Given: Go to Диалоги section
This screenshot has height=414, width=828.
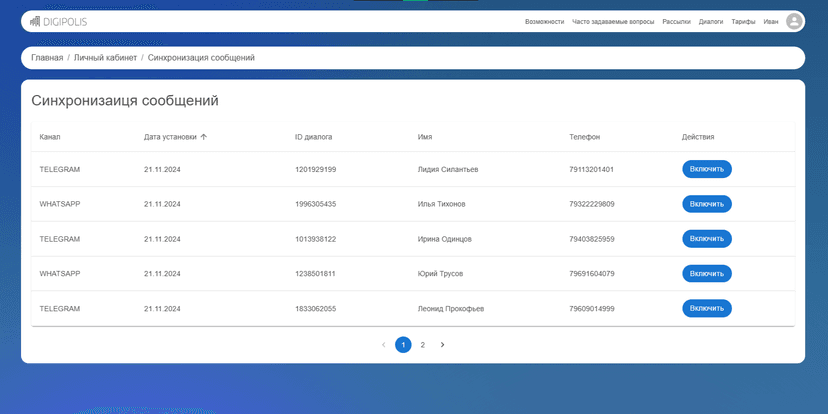Looking at the screenshot, I should (711, 21).
